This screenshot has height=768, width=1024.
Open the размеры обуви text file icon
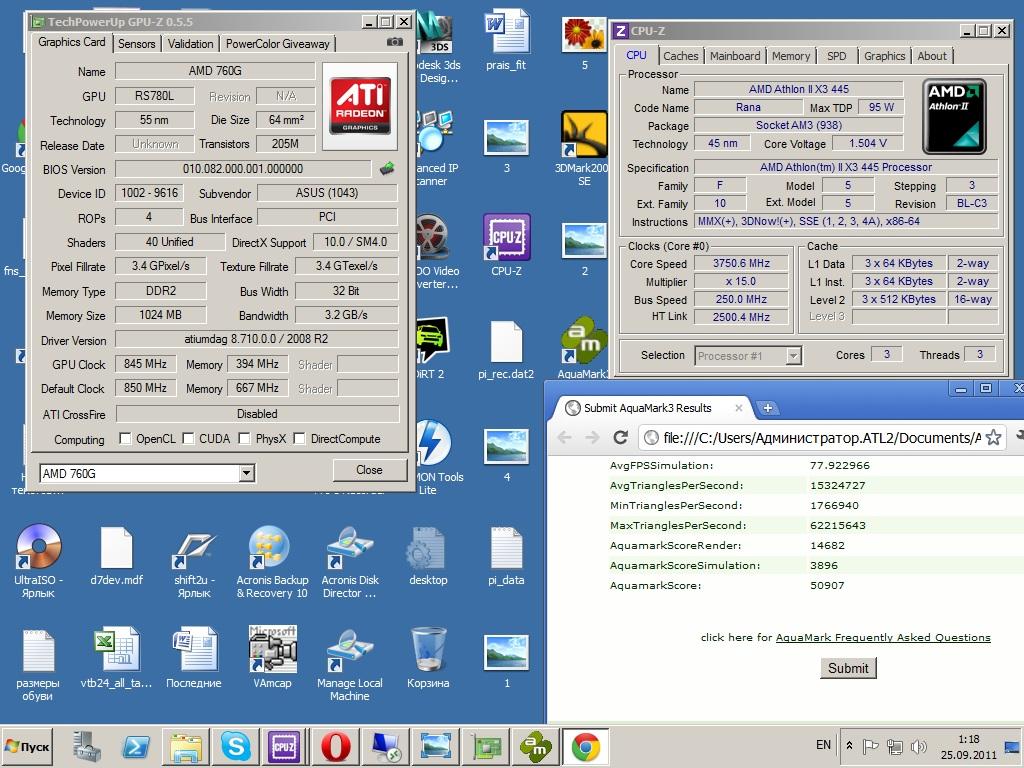38,650
